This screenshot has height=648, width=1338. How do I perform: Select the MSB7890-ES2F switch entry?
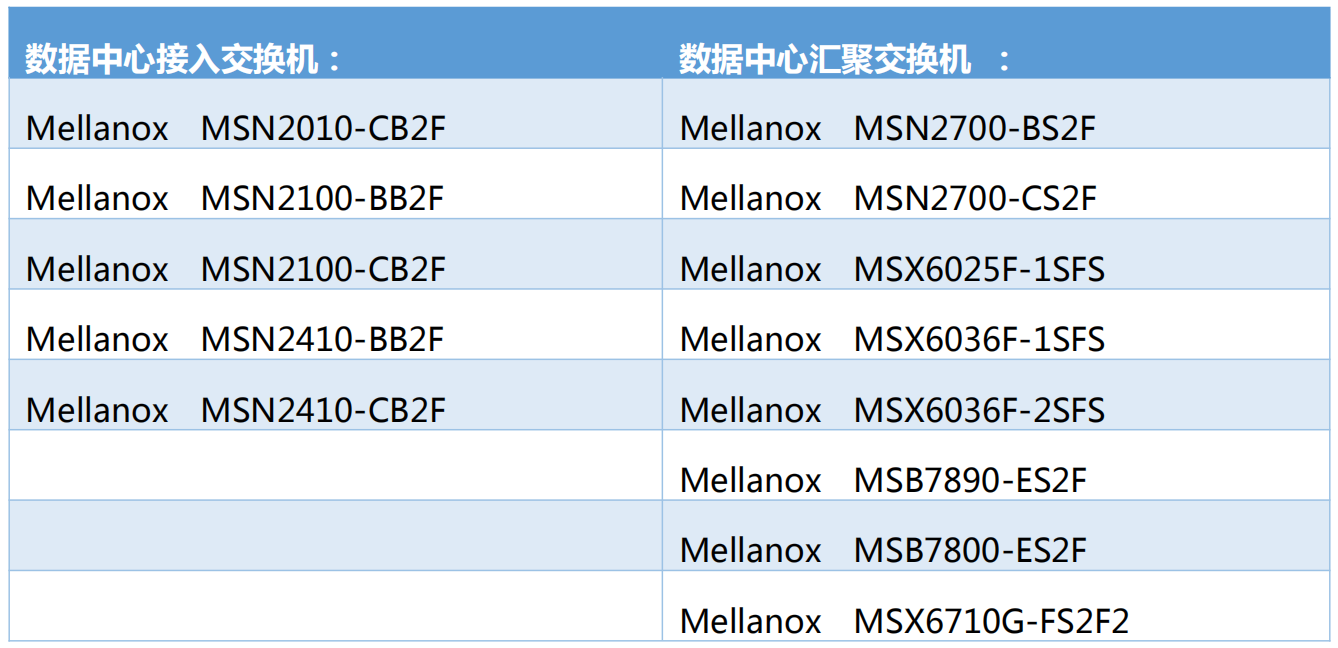click(x=970, y=480)
